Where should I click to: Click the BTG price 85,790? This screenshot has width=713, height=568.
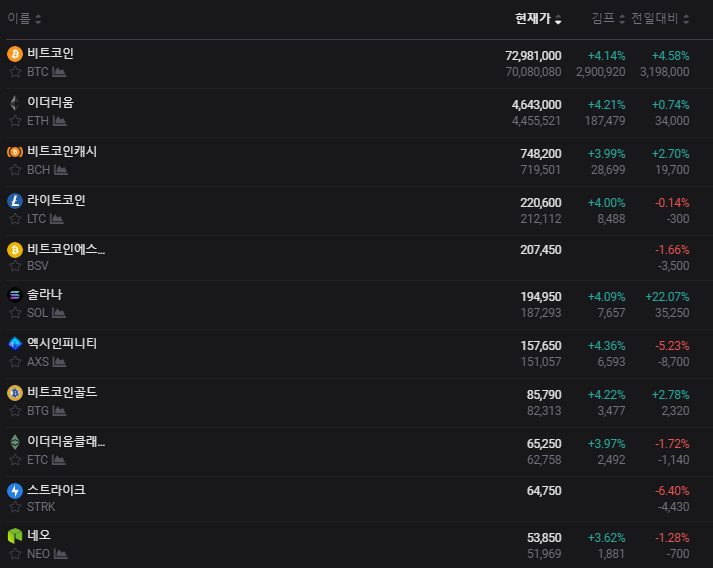pos(544,395)
